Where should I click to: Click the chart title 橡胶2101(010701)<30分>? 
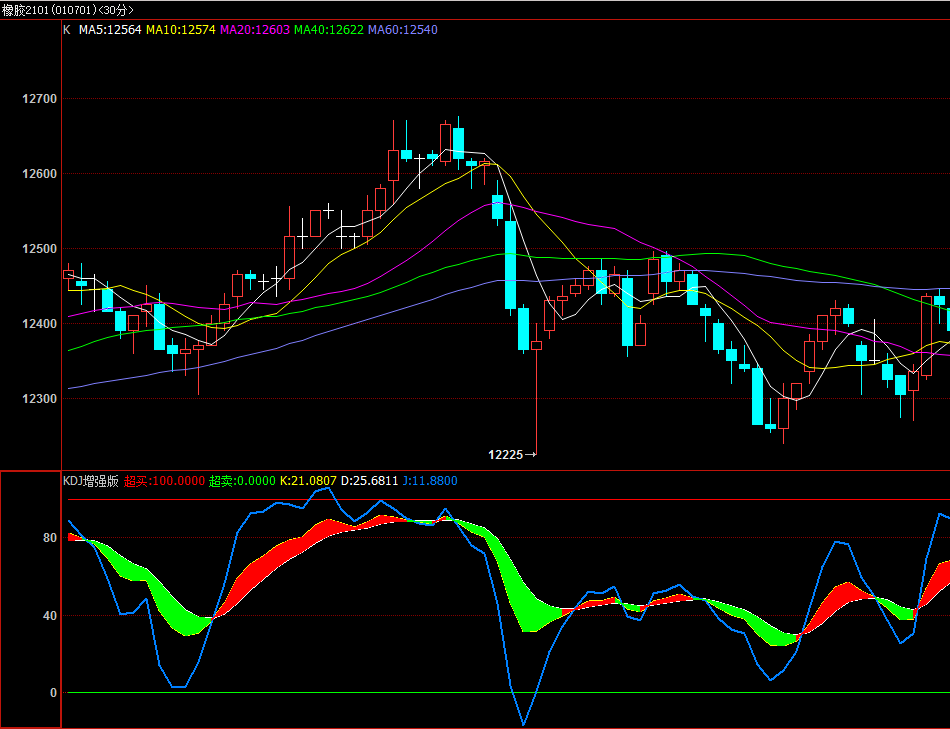(x=67, y=10)
